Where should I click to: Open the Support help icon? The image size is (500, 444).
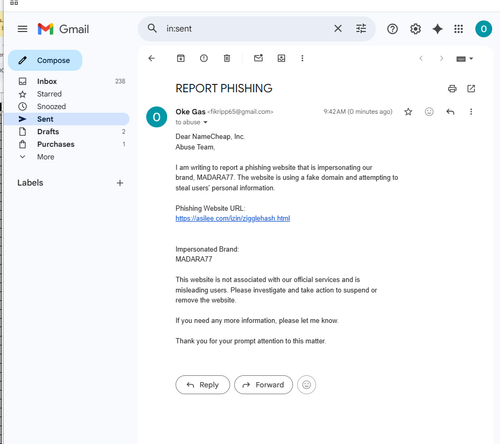392,29
